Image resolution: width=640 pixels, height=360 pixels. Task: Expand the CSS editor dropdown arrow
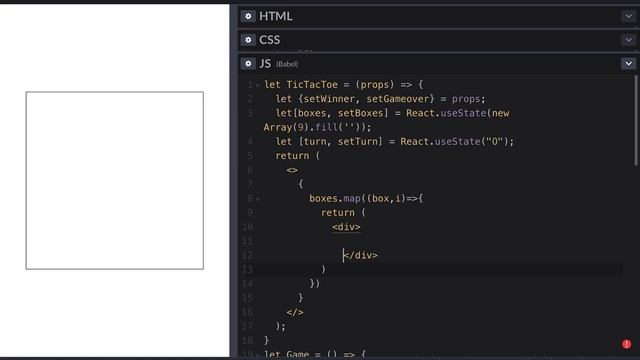(x=629, y=40)
